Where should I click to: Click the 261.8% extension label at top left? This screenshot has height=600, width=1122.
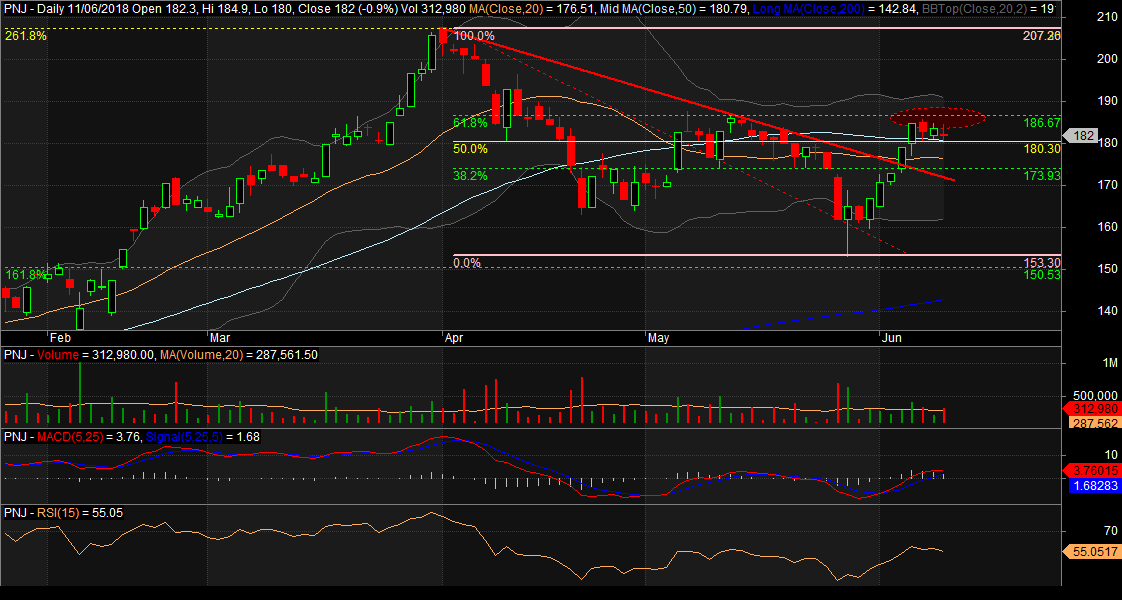pyautogui.click(x=25, y=36)
